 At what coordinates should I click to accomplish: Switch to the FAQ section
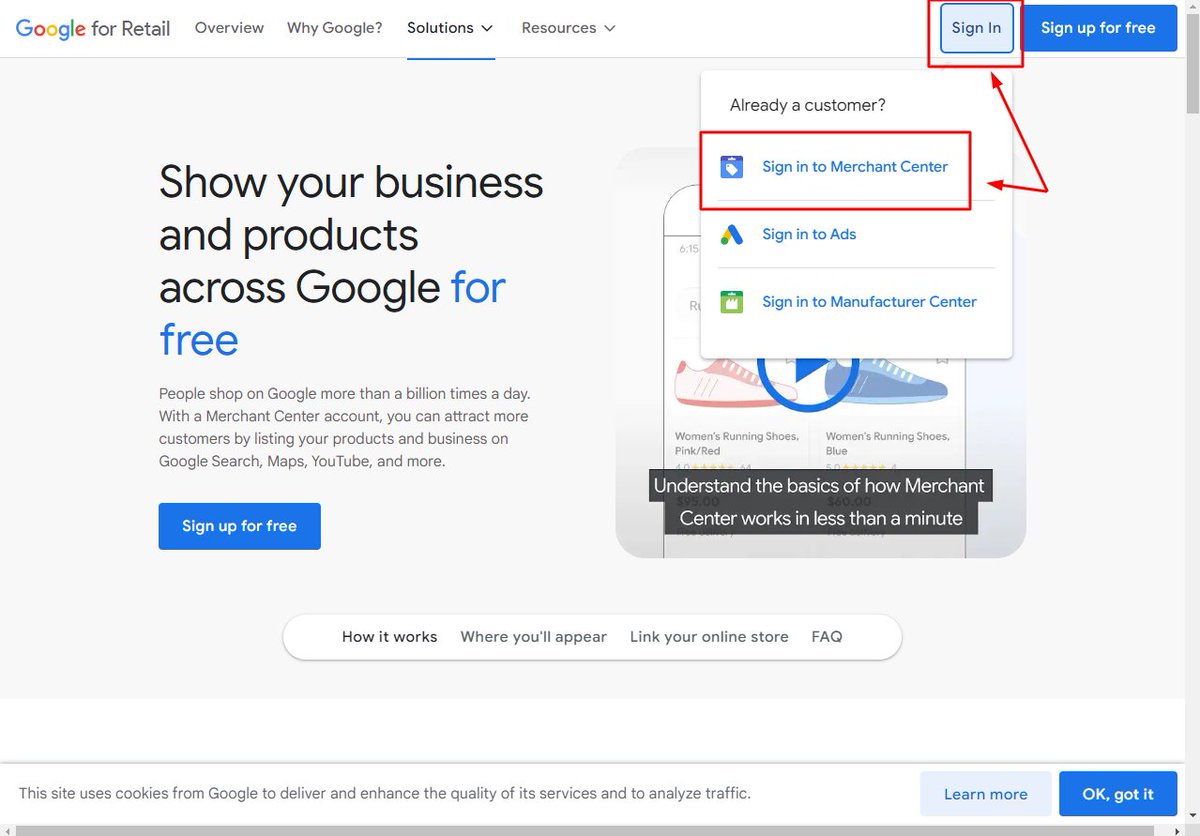tap(827, 636)
